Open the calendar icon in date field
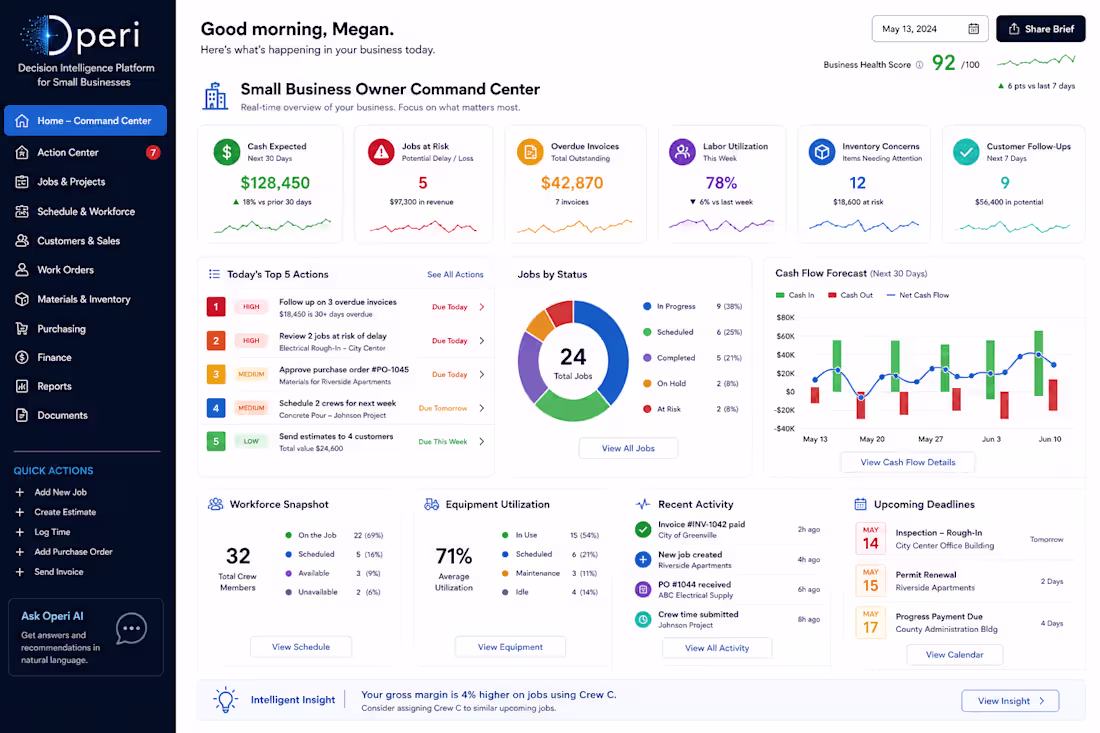 point(974,29)
